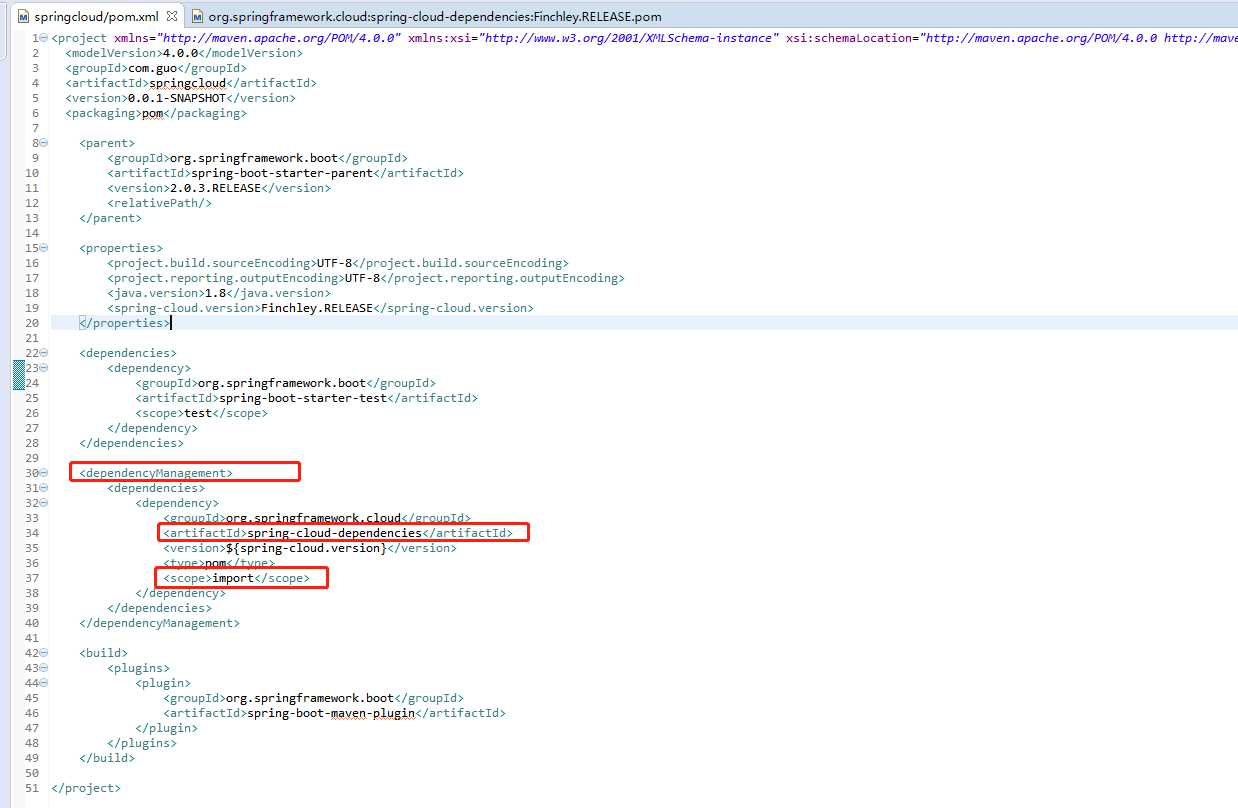1238x808 pixels.
Task: Click the Maven icon on Finchley.RELEASE.pom tab
Action: [198, 17]
